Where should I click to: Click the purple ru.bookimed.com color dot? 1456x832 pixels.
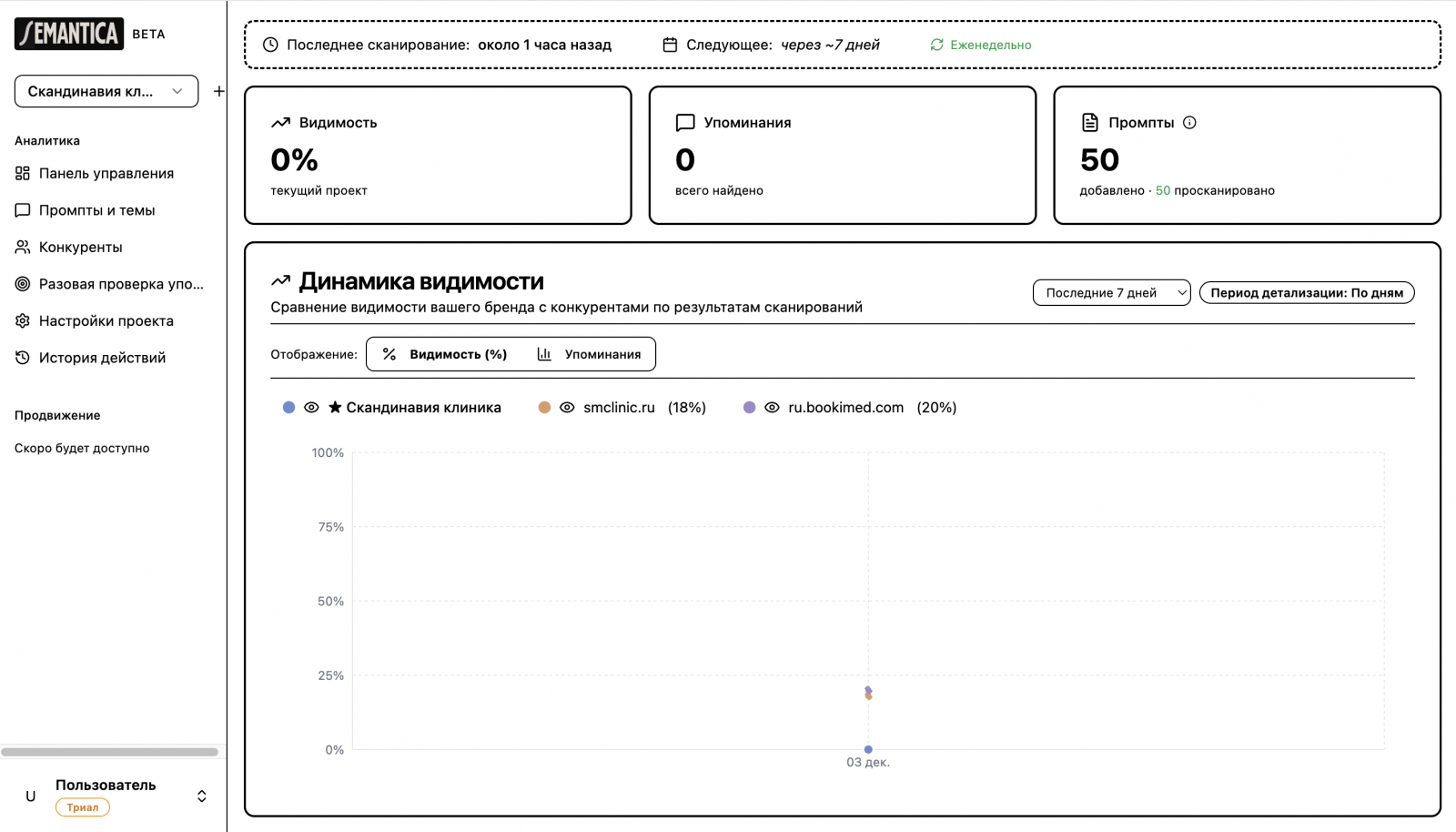click(x=749, y=408)
